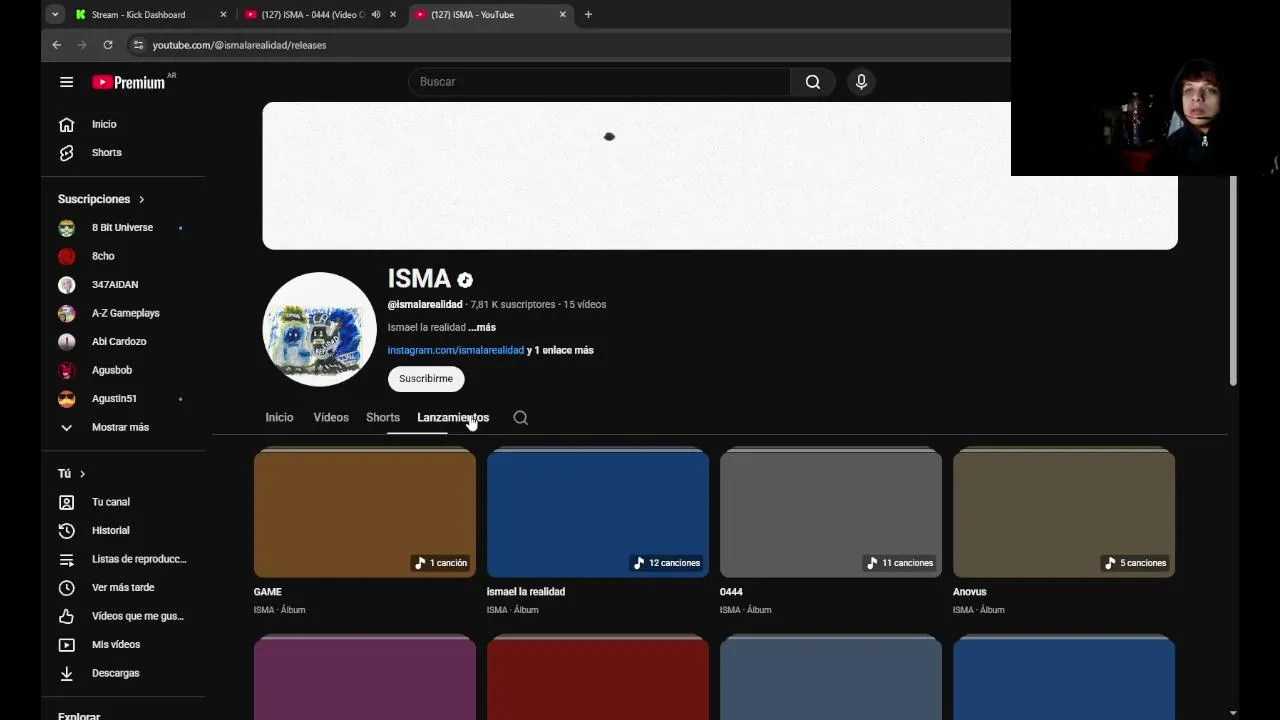The width and height of the screenshot is (1280, 720).
Task: Mute the ISMA - 0444 tab audio icon
Action: pyautogui.click(x=376, y=15)
